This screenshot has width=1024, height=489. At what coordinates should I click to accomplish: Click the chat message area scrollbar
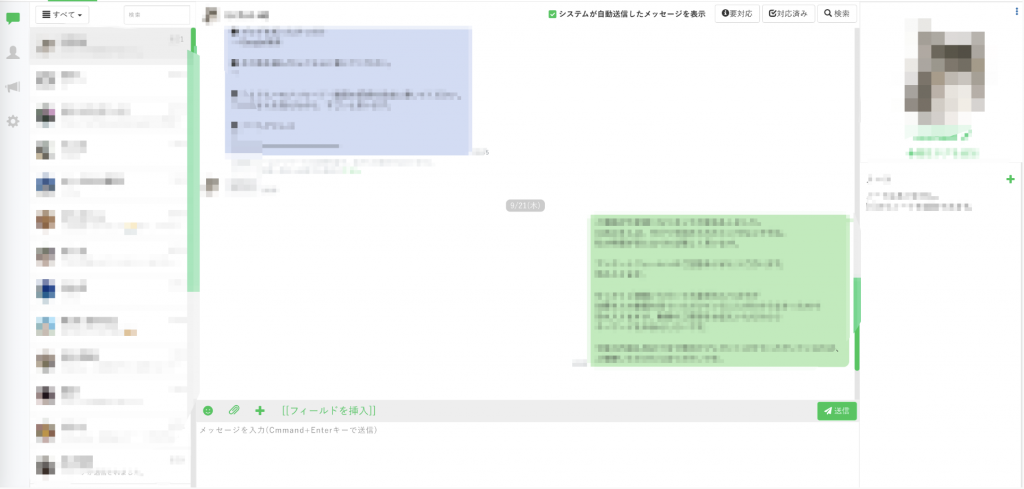(856, 322)
